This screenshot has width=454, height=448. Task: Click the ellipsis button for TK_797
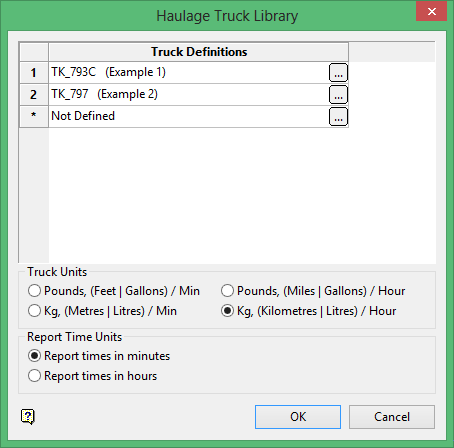[x=338, y=94]
